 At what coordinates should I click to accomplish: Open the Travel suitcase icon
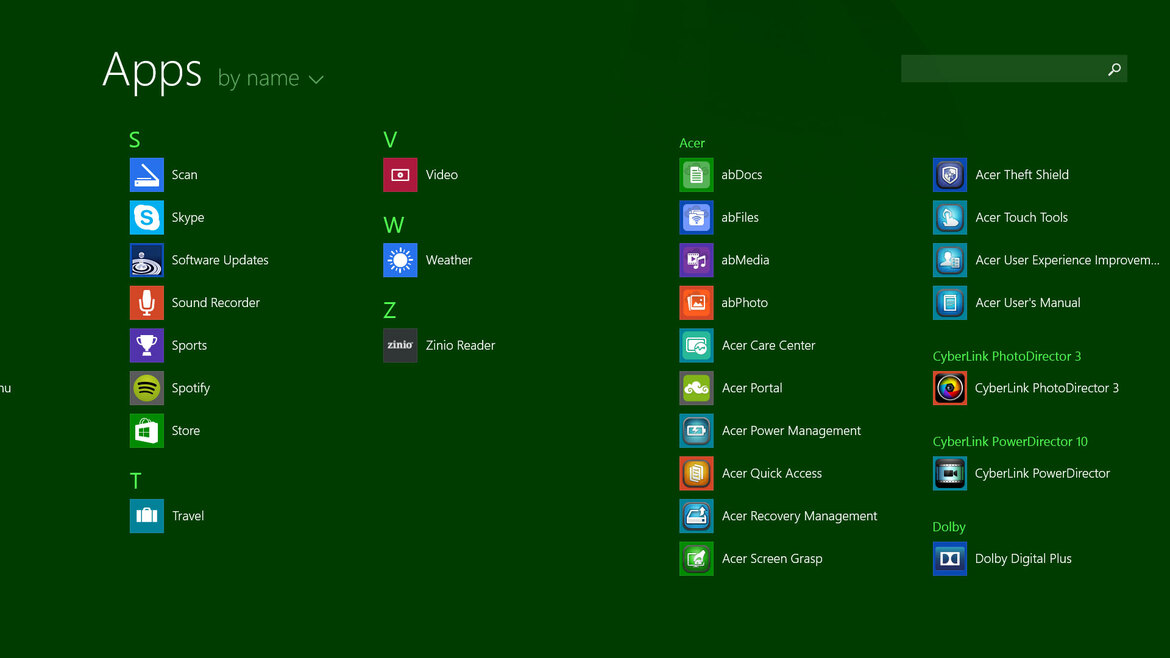point(146,516)
